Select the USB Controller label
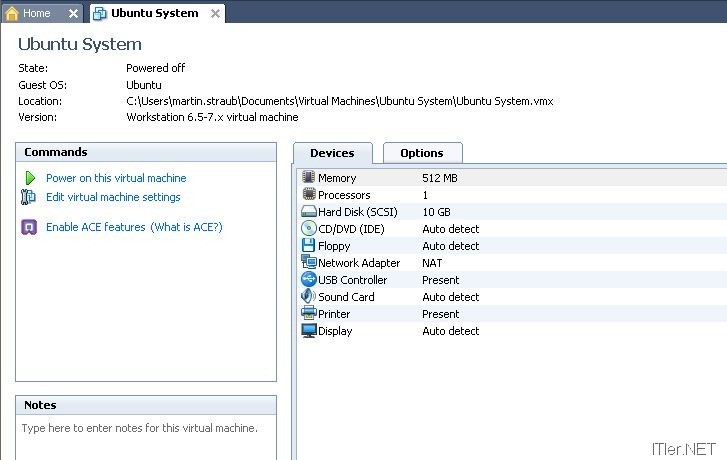 352,280
